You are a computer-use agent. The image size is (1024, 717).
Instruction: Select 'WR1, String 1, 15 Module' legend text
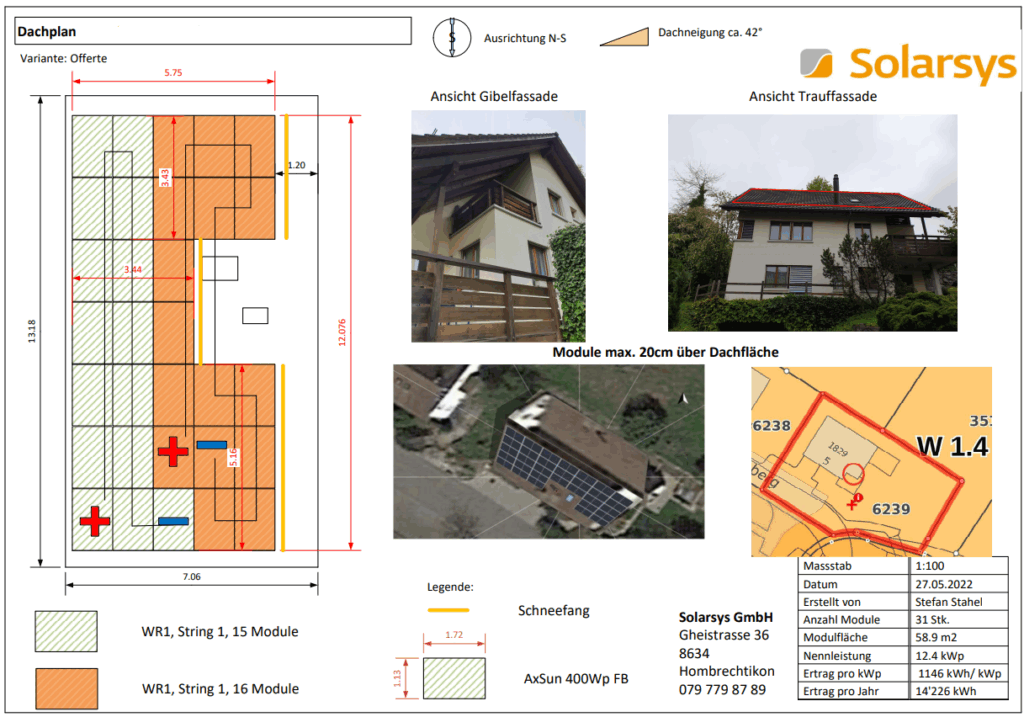click(x=219, y=631)
